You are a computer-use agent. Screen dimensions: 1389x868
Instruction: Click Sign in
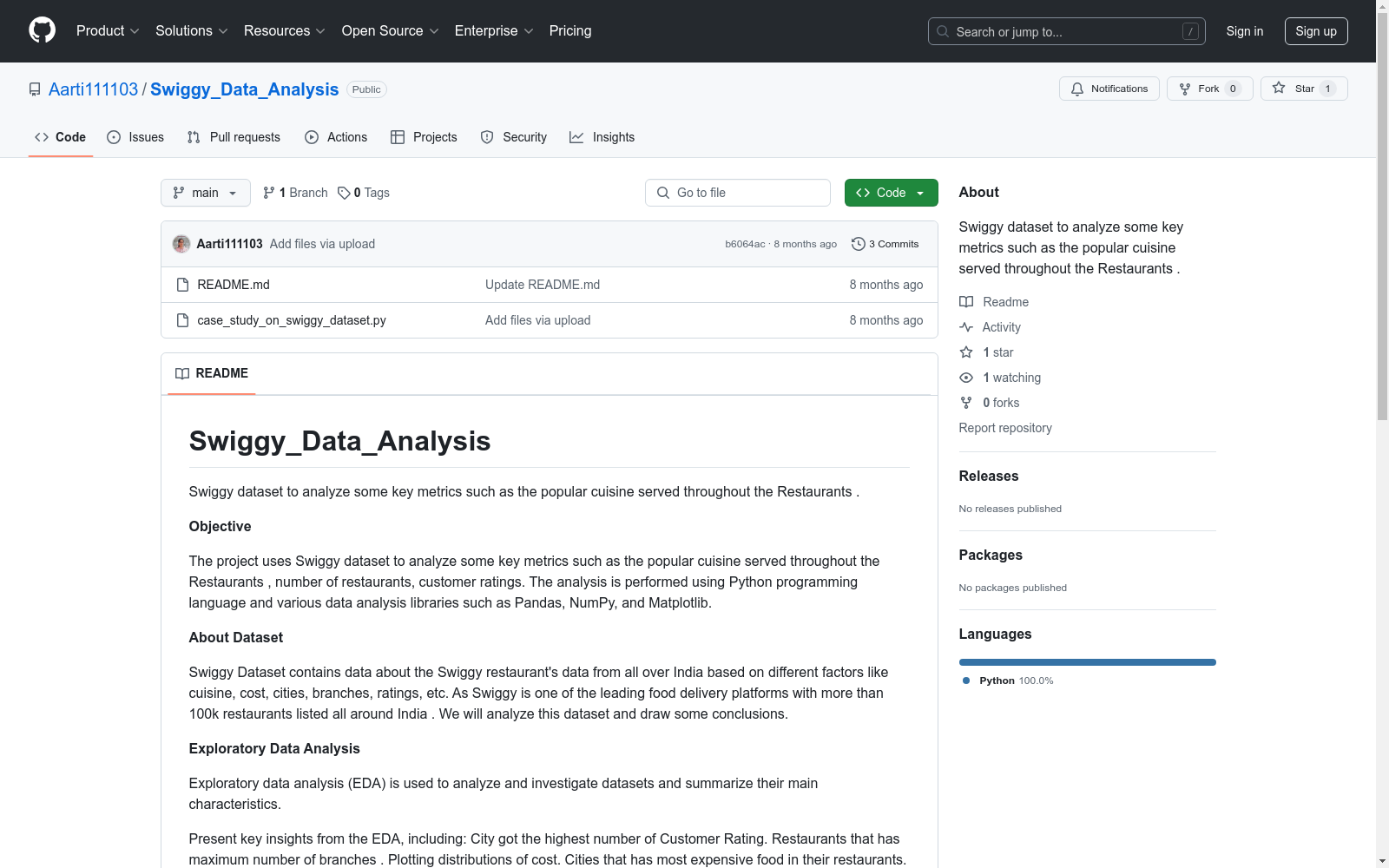(x=1245, y=31)
